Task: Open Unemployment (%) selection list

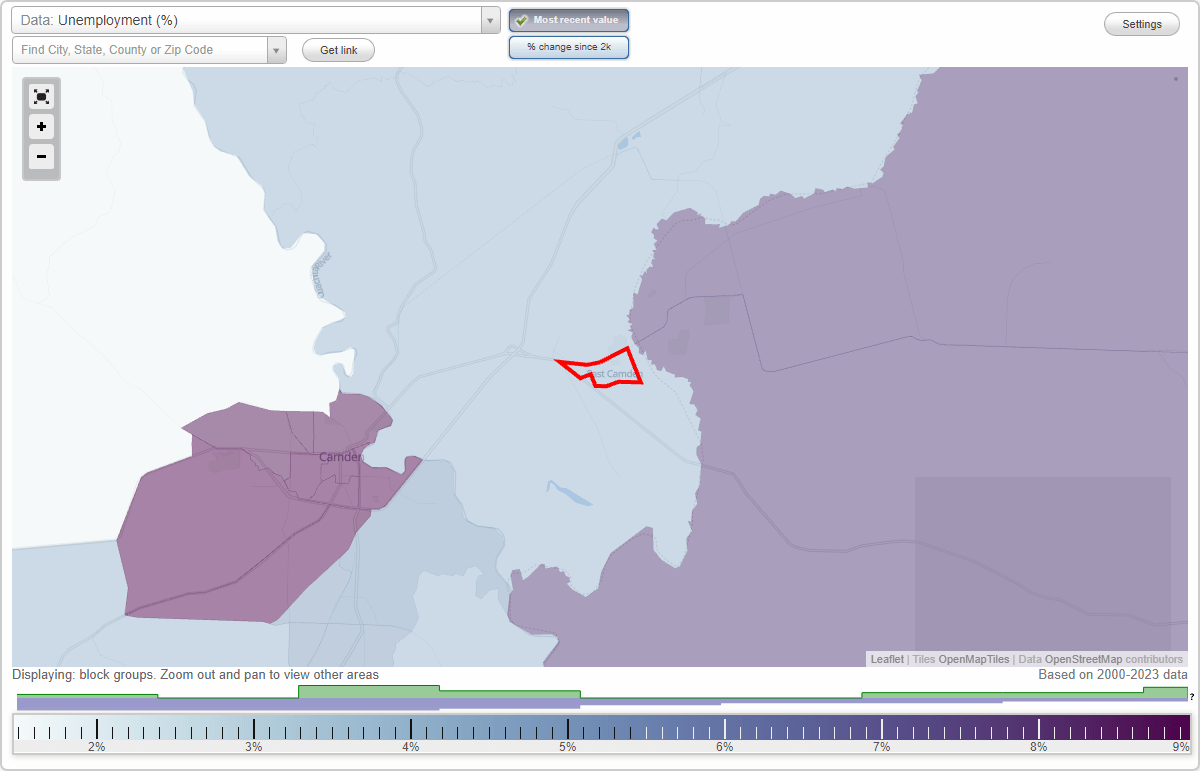Action: tap(250, 19)
